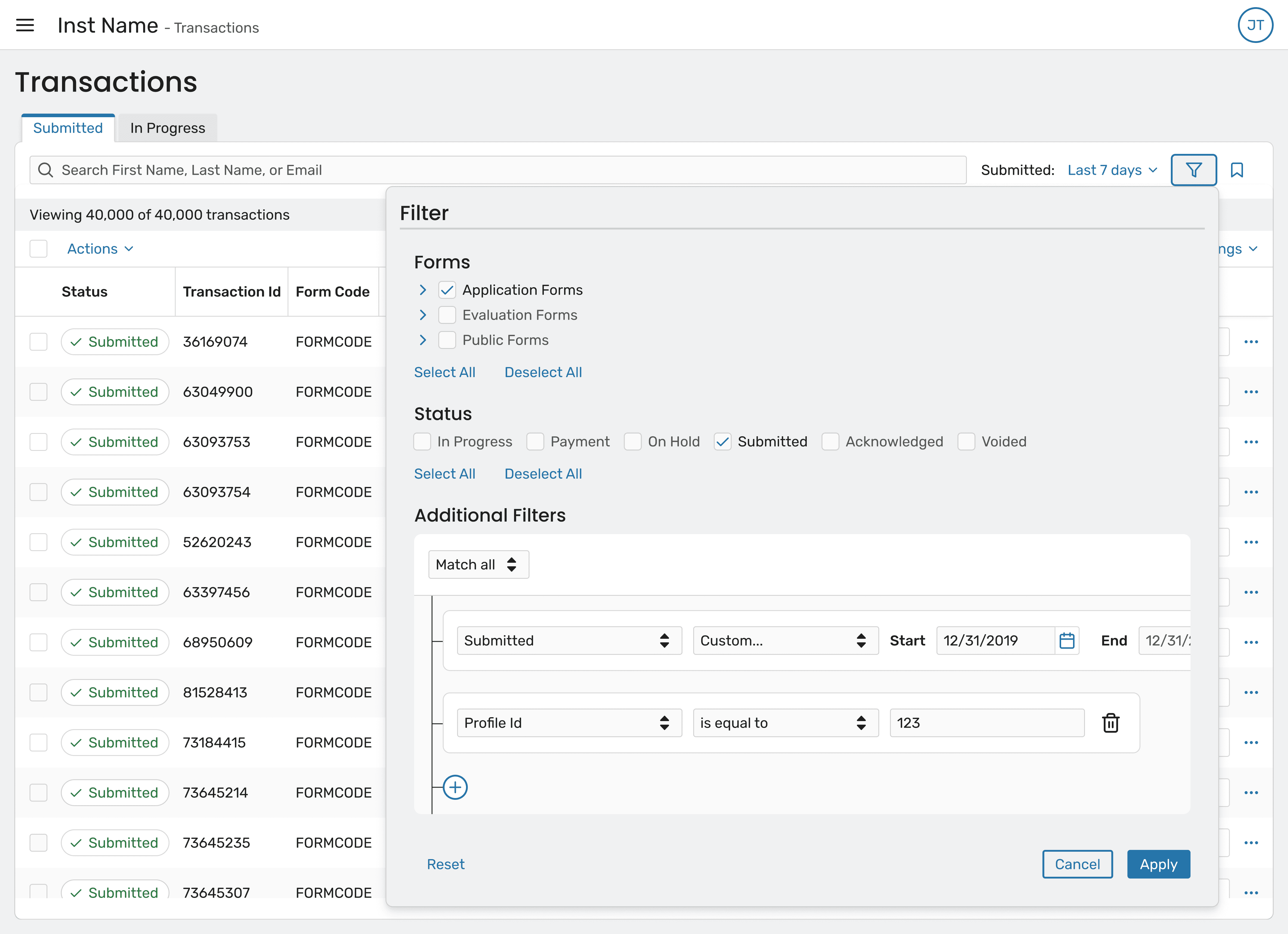The image size is (1288, 934).
Task: Expand the Evaluation Forms tree
Action: click(x=423, y=315)
